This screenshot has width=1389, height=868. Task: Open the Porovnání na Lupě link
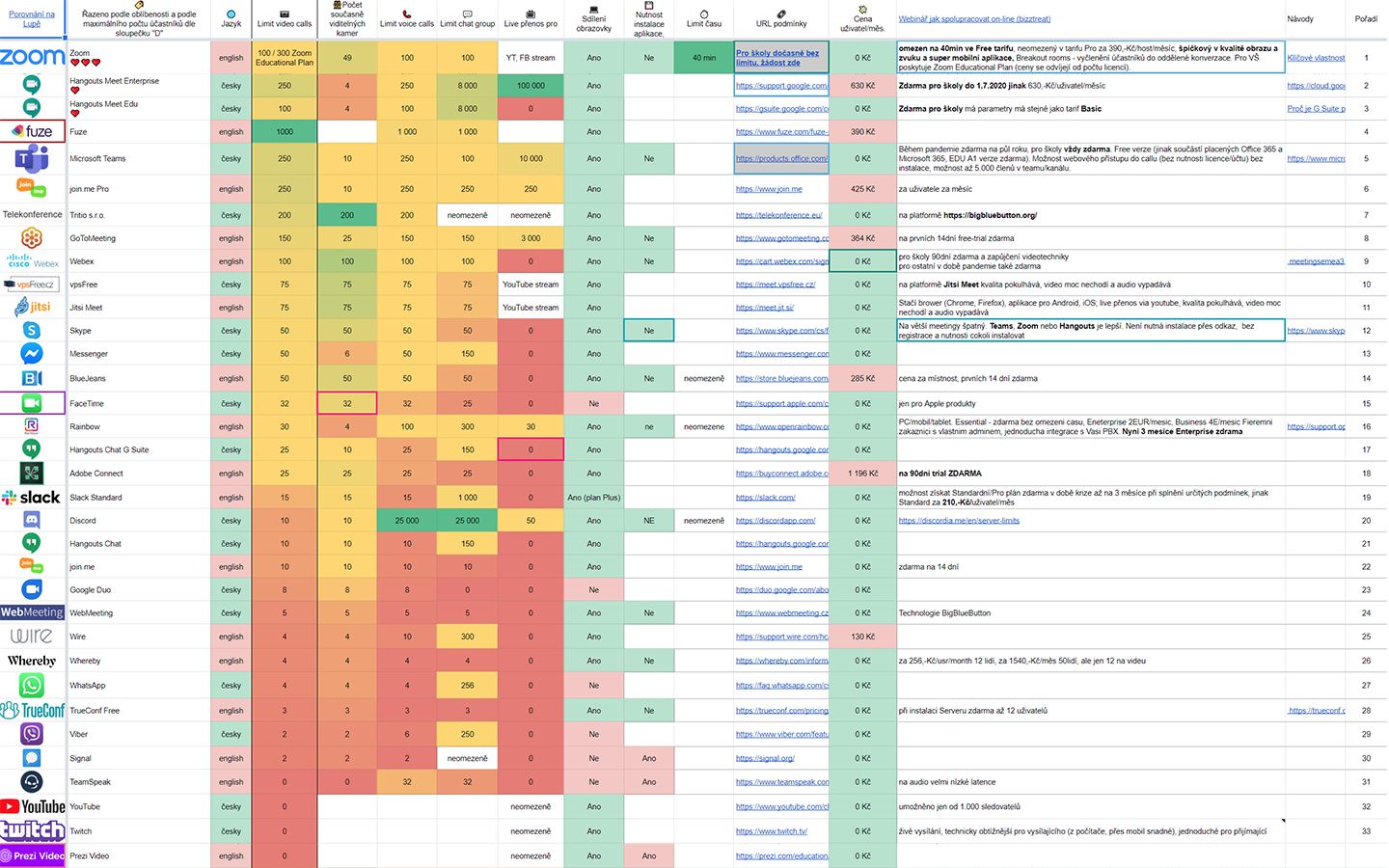coord(32,18)
